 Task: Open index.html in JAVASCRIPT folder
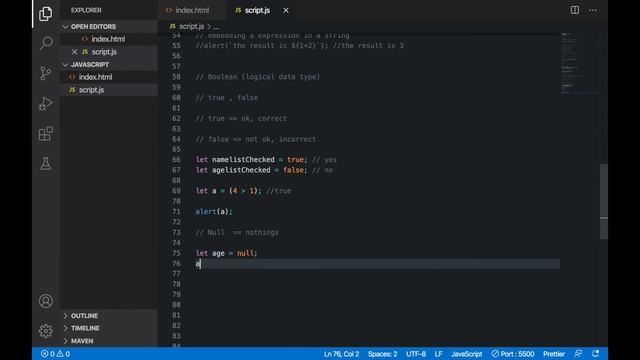click(96, 77)
